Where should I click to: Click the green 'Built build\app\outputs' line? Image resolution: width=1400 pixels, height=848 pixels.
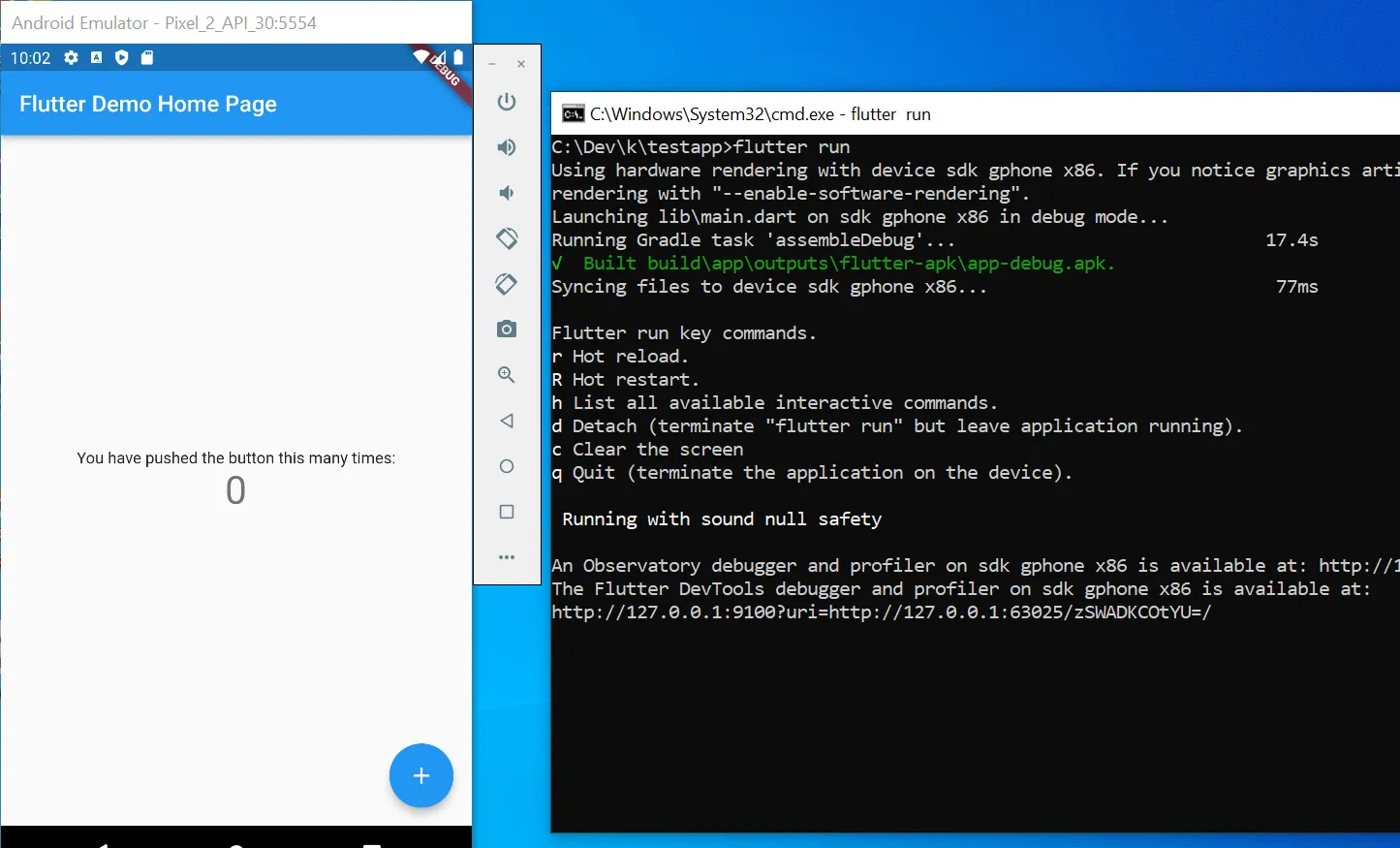coord(833,264)
